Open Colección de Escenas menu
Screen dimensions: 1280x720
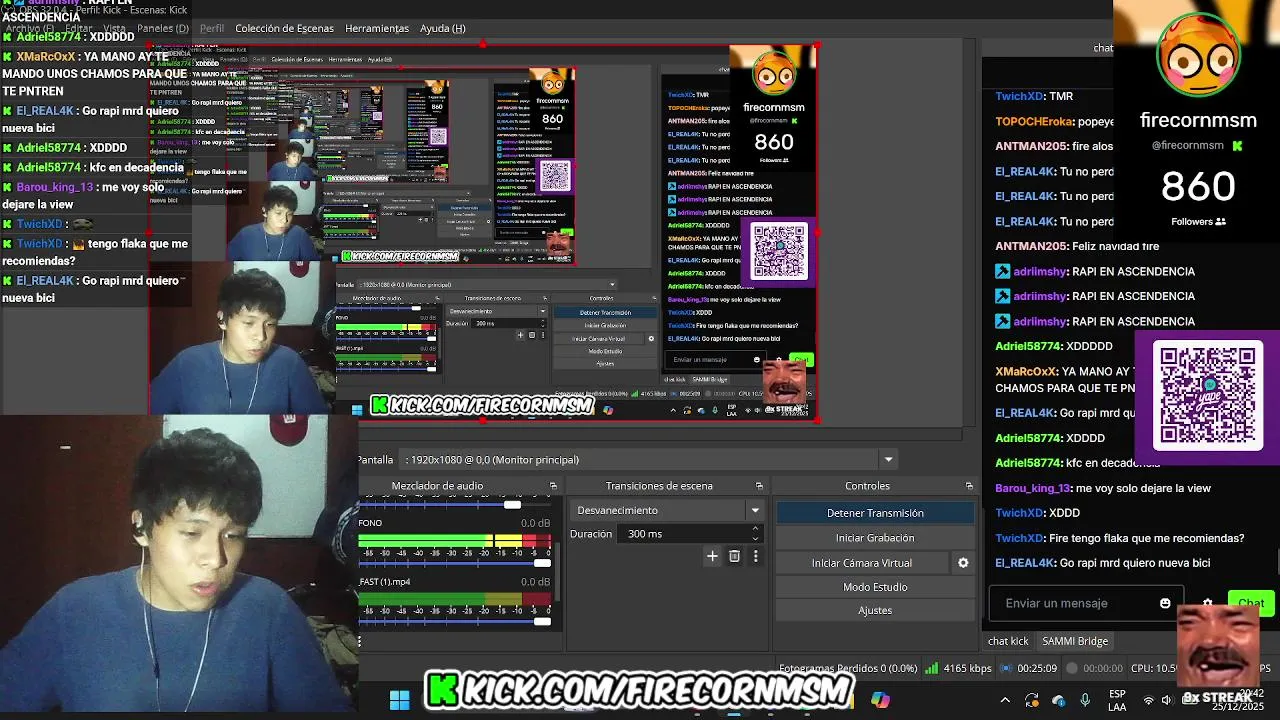click(284, 28)
